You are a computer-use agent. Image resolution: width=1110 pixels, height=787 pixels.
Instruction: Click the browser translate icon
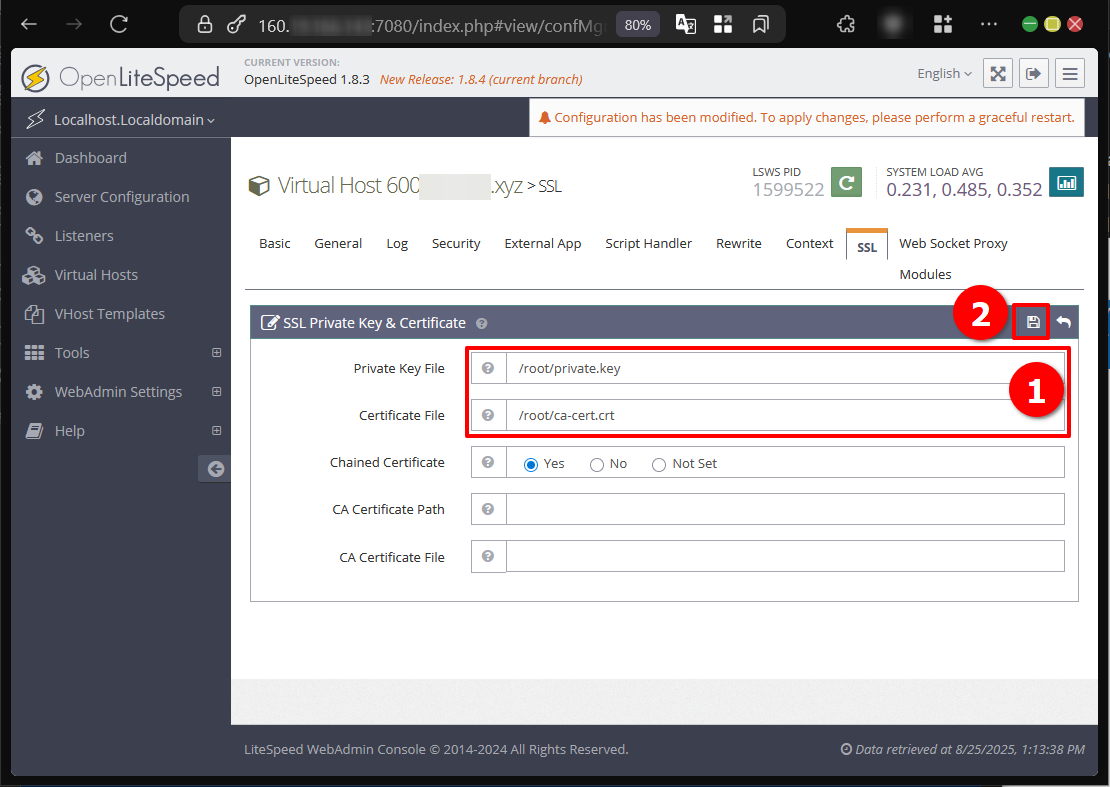coord(685,25)
